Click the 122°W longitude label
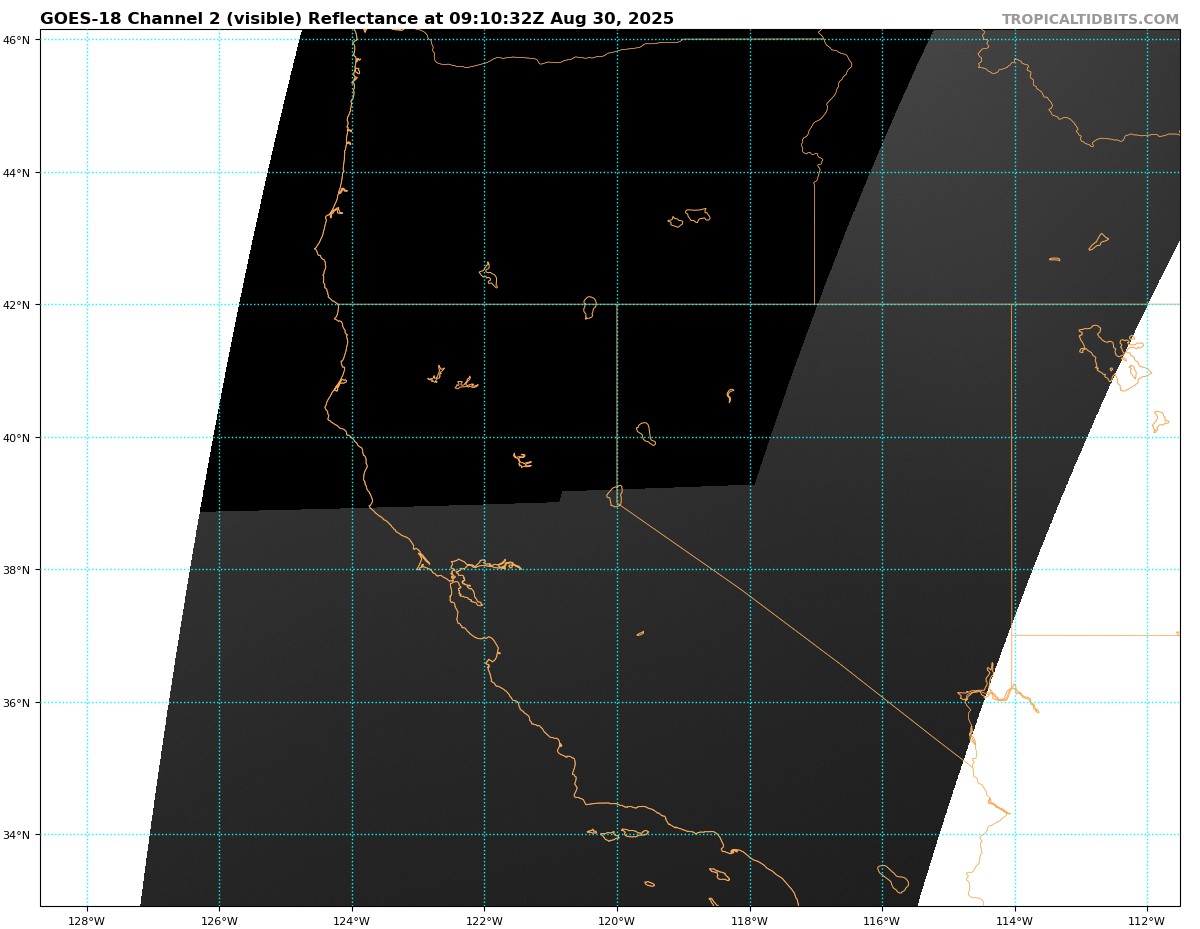The height and width of the screenshot is (929, 1200). pyautogui.click(x=484, y=921)
